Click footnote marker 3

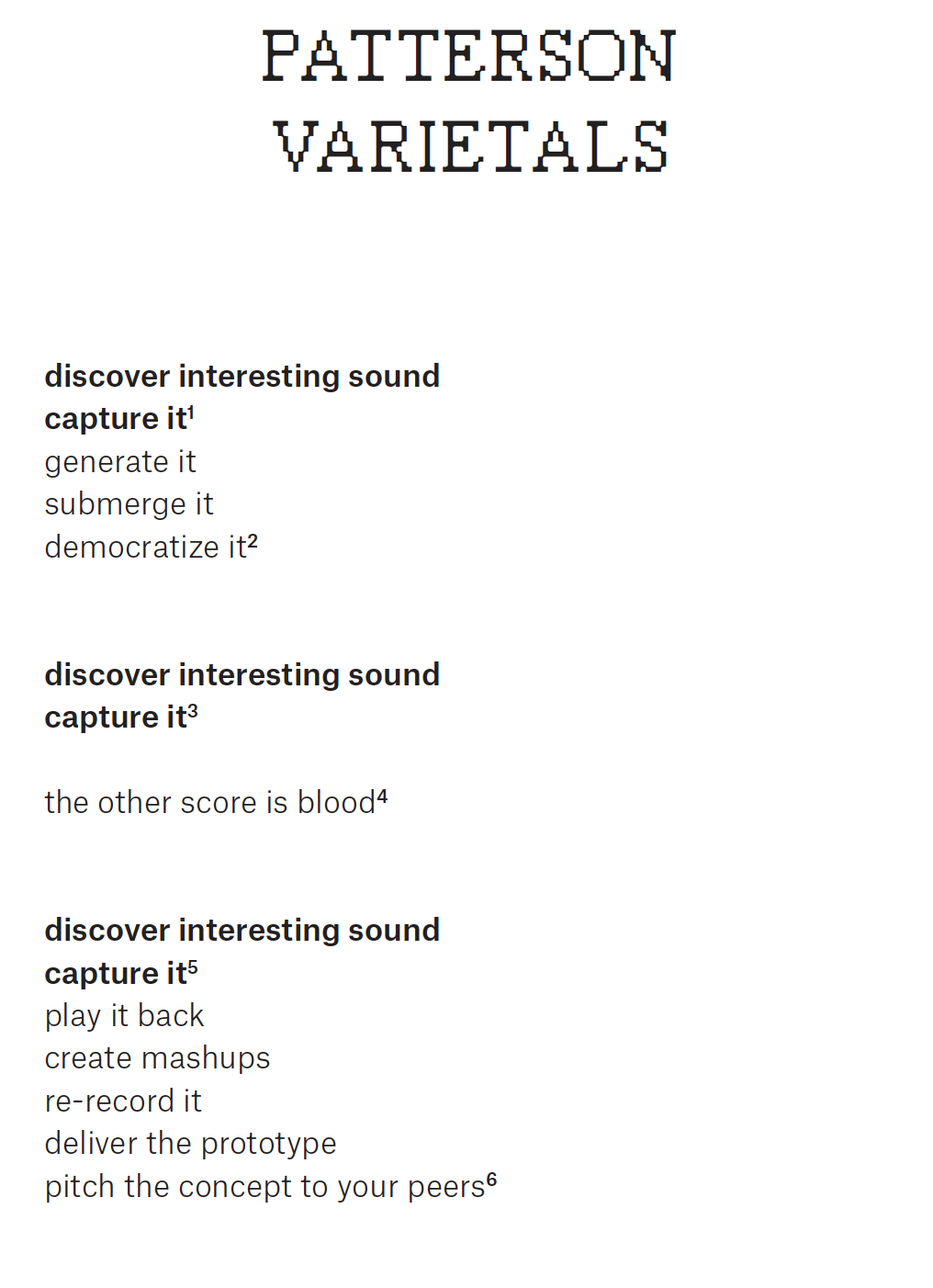[193, 710]
